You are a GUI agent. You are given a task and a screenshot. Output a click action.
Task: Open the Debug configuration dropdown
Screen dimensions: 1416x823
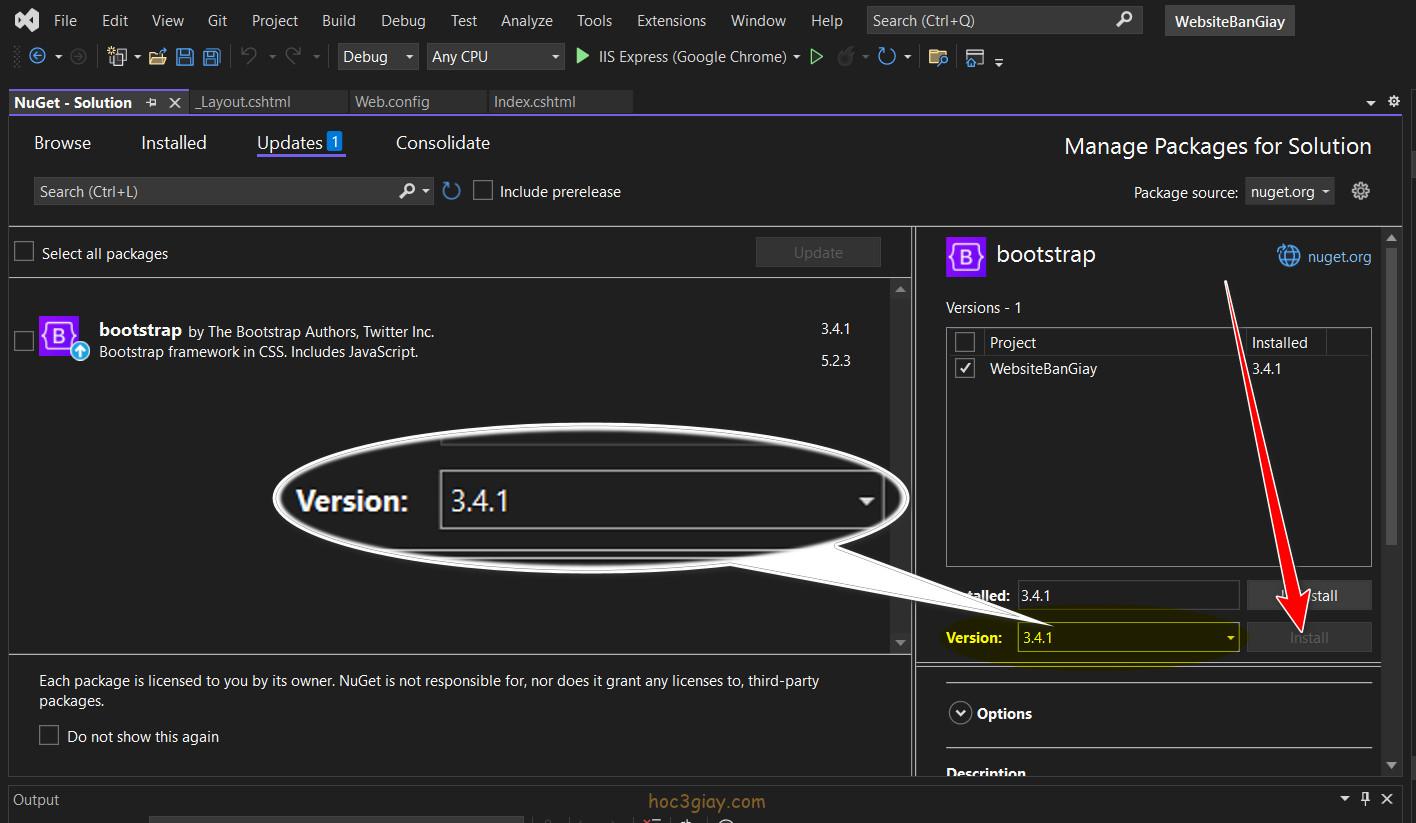pos(378,57)
